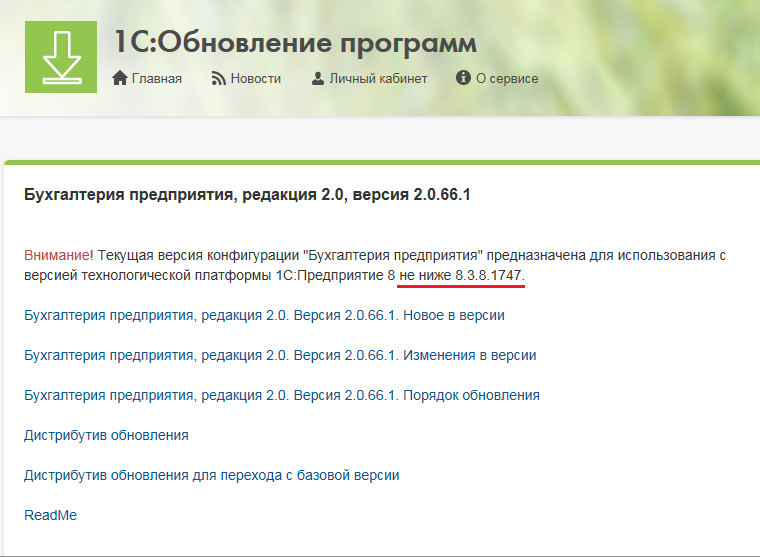The image size is (760, 557).
Task: Click the info icon beside О сервисе
Action: (463, 78)
